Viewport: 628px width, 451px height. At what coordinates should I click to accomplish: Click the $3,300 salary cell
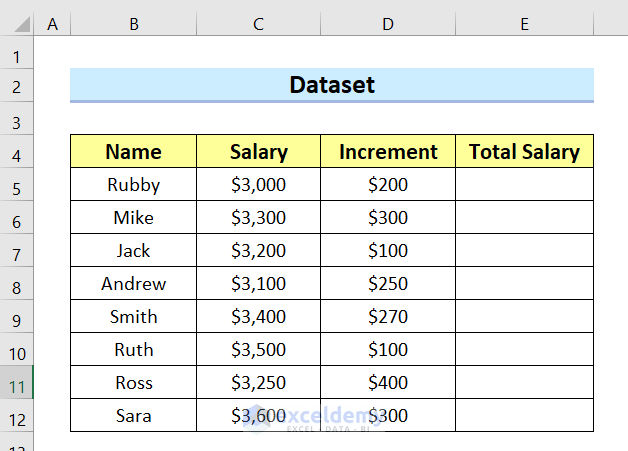point(258,218)
